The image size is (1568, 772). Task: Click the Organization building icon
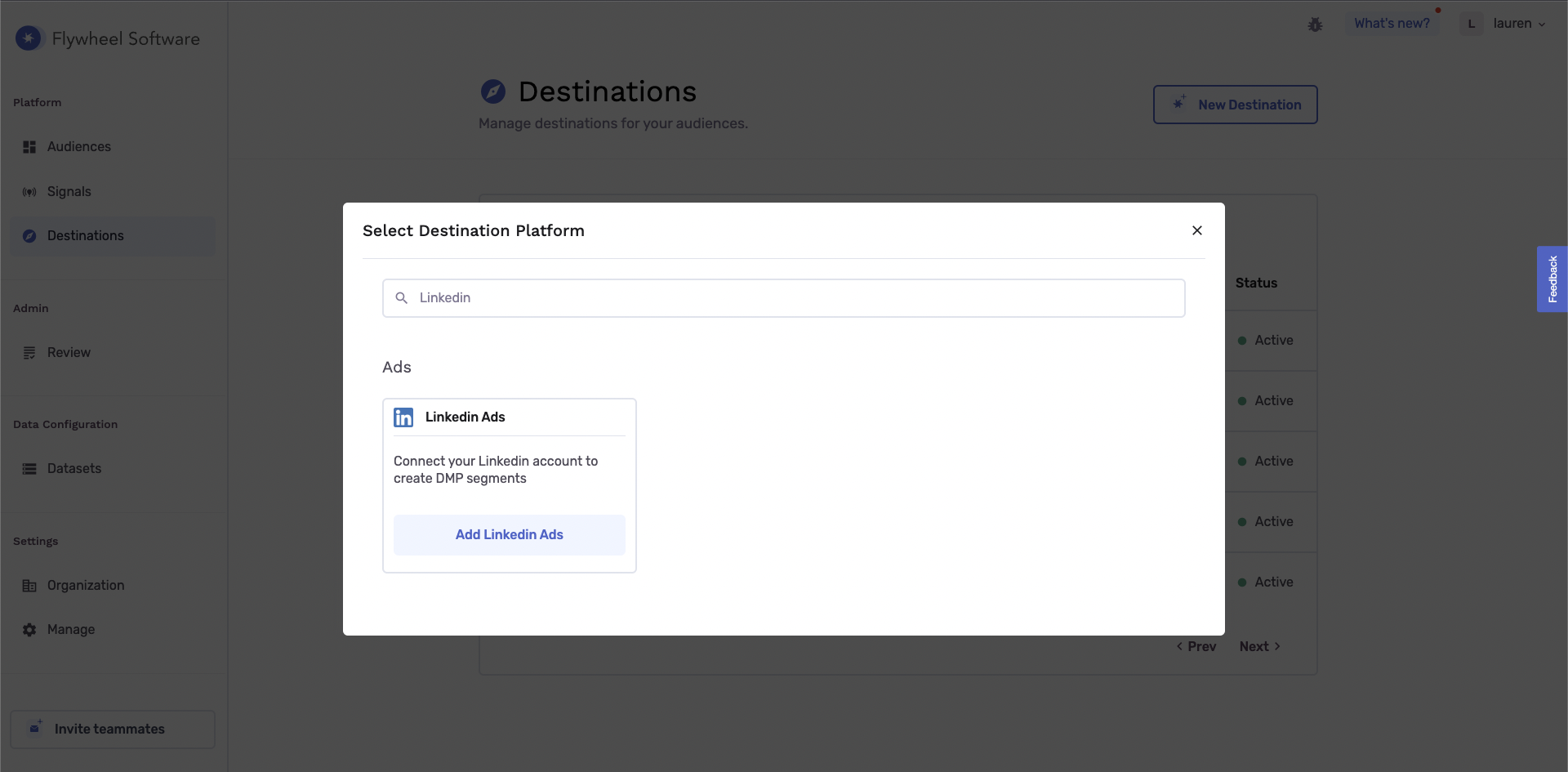click(x=29, y=586)
